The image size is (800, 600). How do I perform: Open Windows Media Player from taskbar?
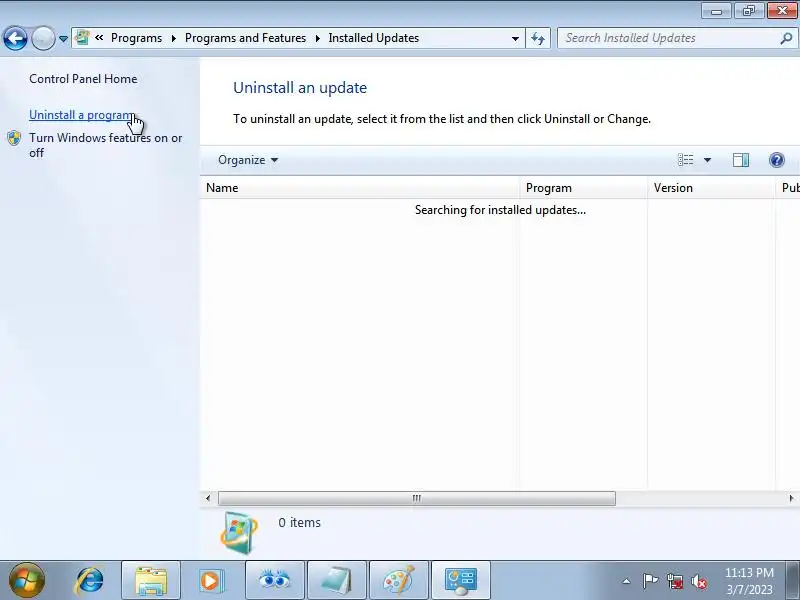[x=210, y=581]
